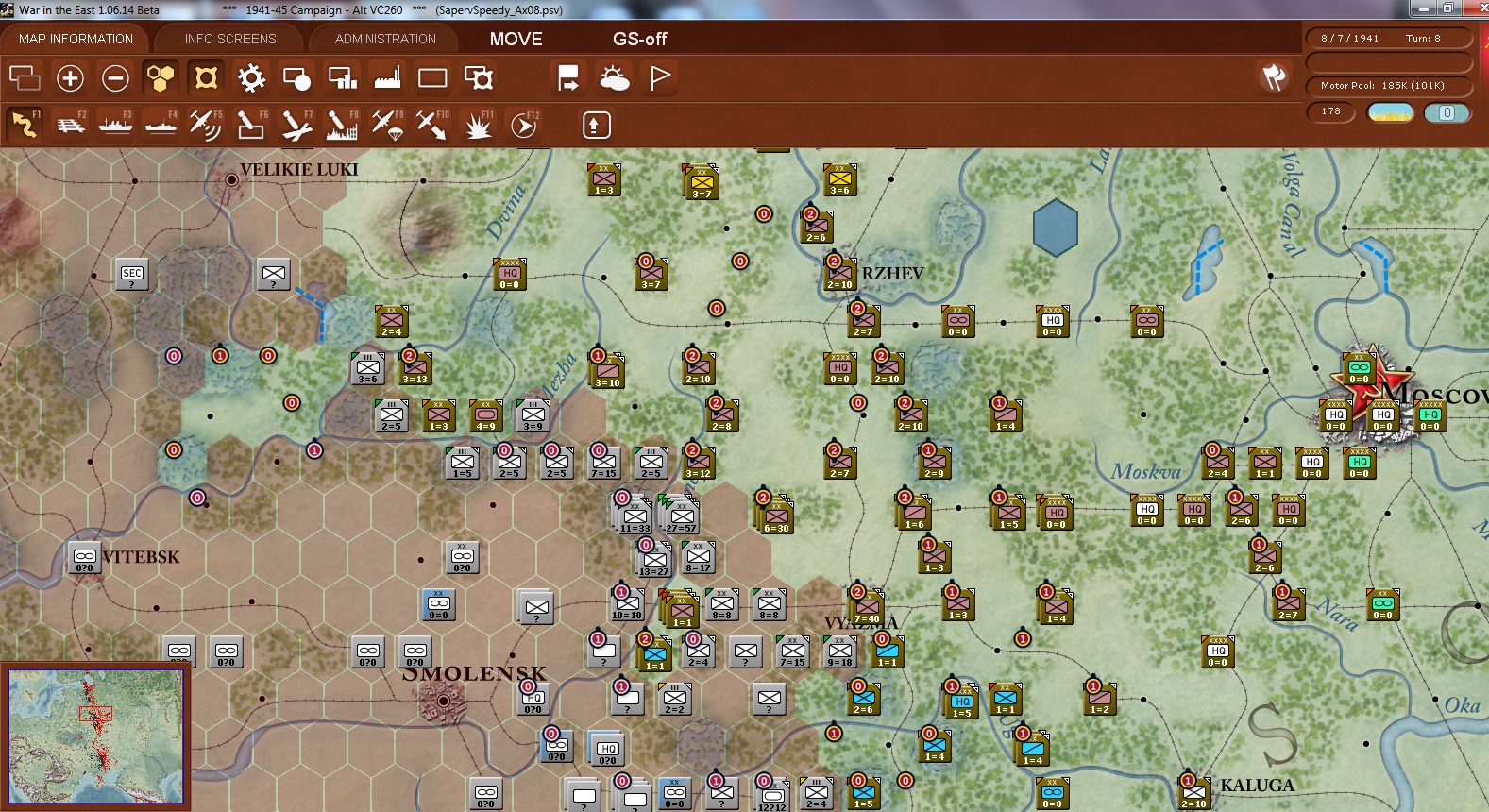1489x812 pixels.
Task: Select the 10=10 unit counter
Action: (627, 604)
